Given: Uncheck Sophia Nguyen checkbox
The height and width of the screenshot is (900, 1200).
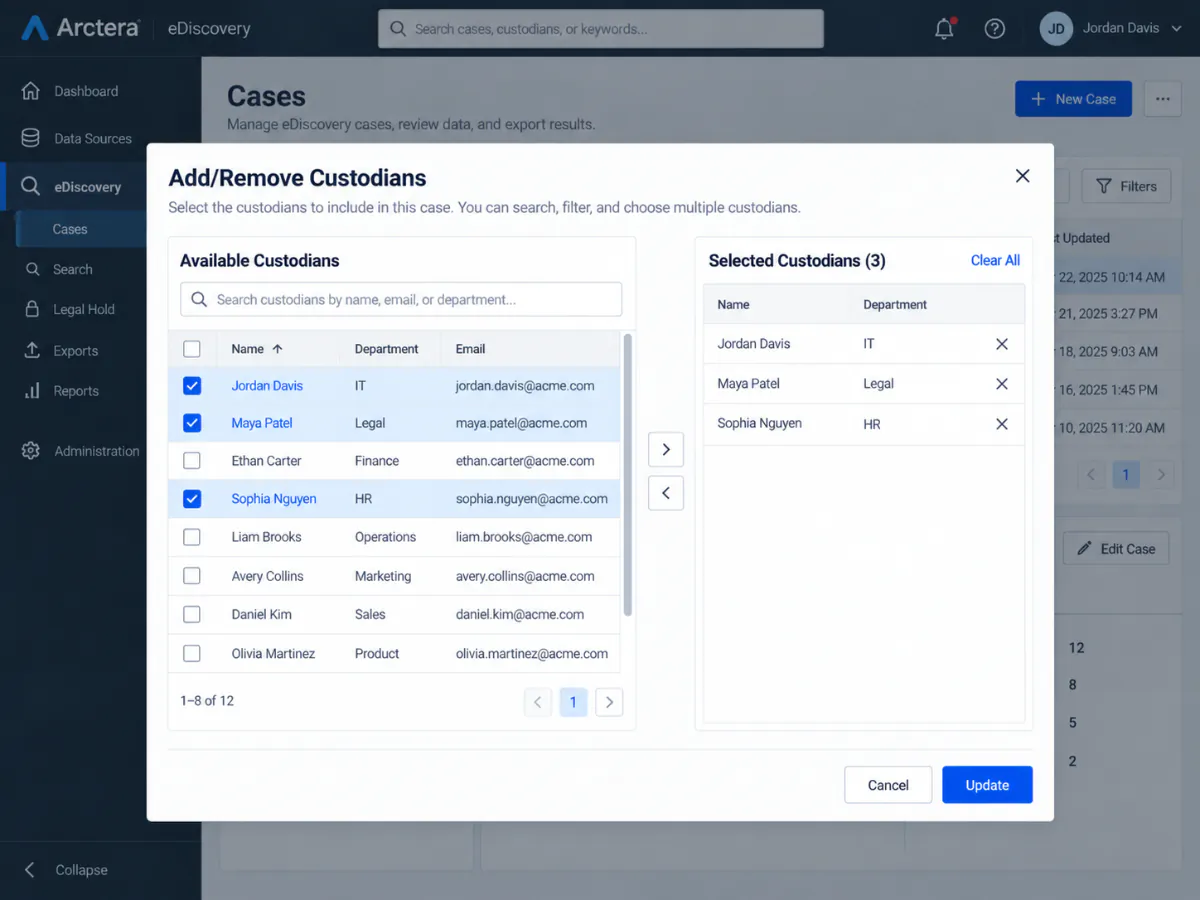Looking at the screenshot, I should [192, 499].
